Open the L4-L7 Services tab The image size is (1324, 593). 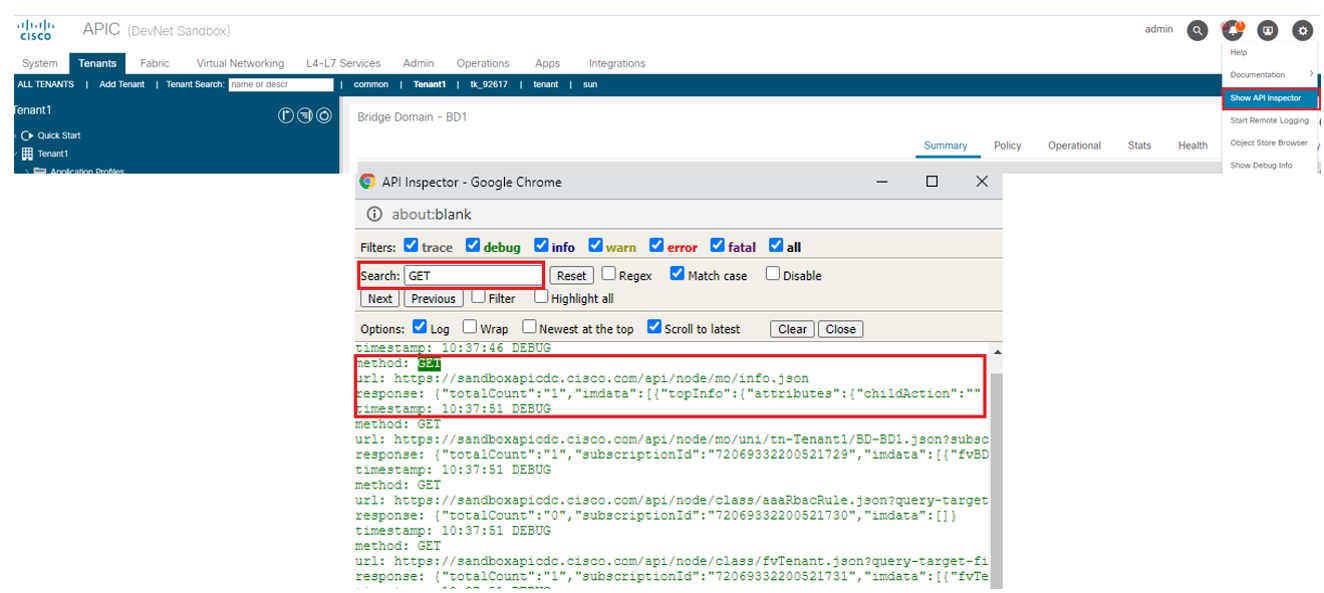(343, 63)
